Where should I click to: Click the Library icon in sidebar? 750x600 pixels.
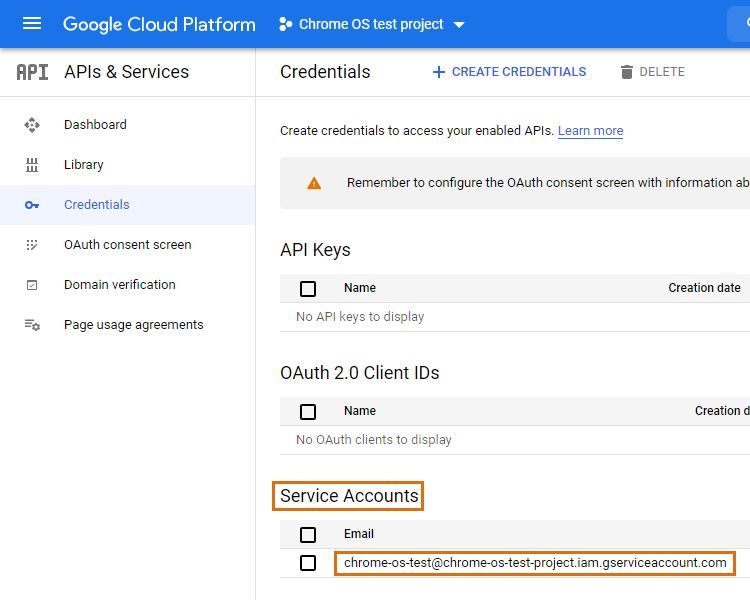[32, 165]
